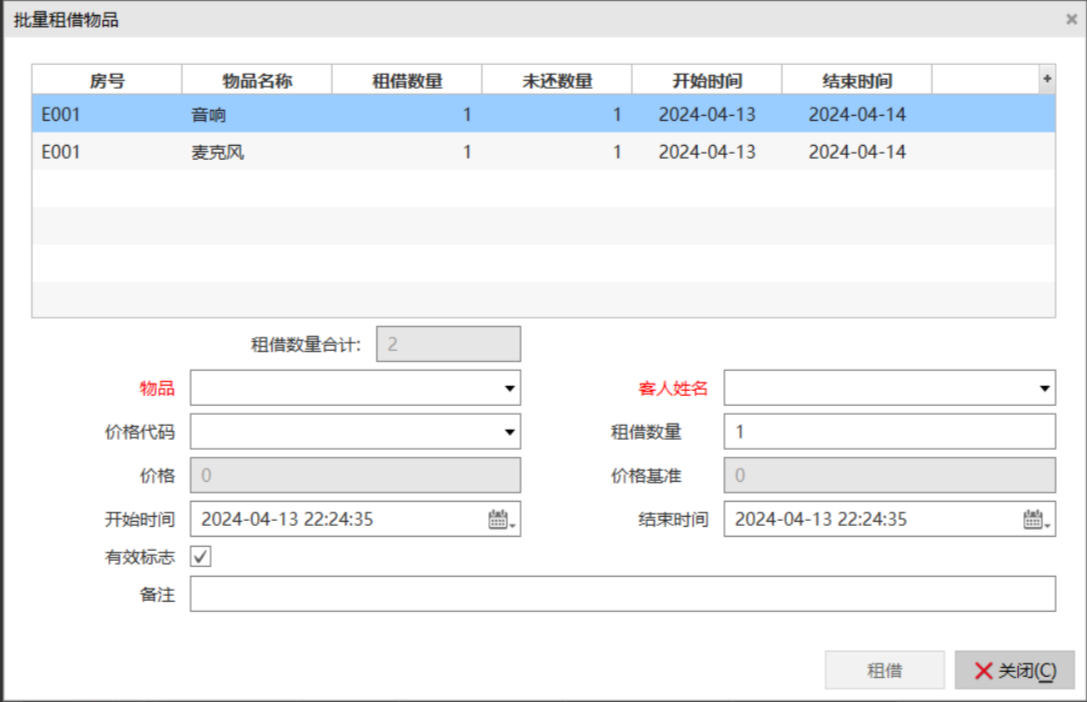The image size is (1087, 702).
Task: Click the 关闭(C) button
Action: [1014, 670]
